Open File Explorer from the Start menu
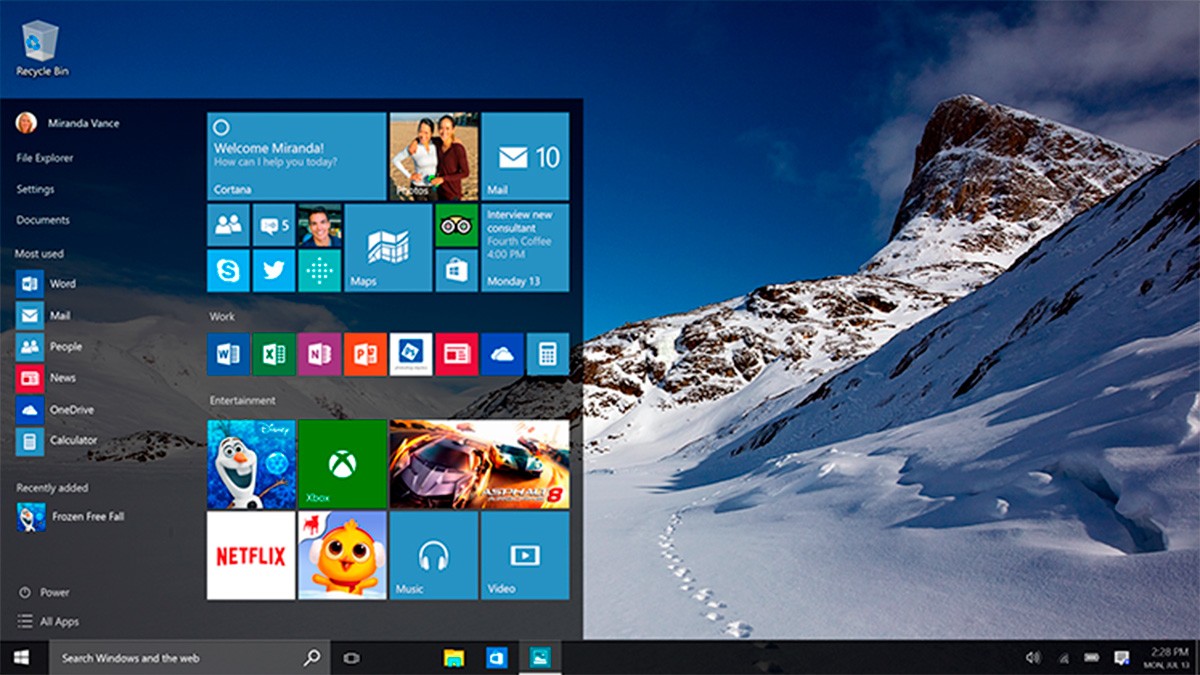The height and width of the screenshot is (675, 1200). click(x=45, y=157)
